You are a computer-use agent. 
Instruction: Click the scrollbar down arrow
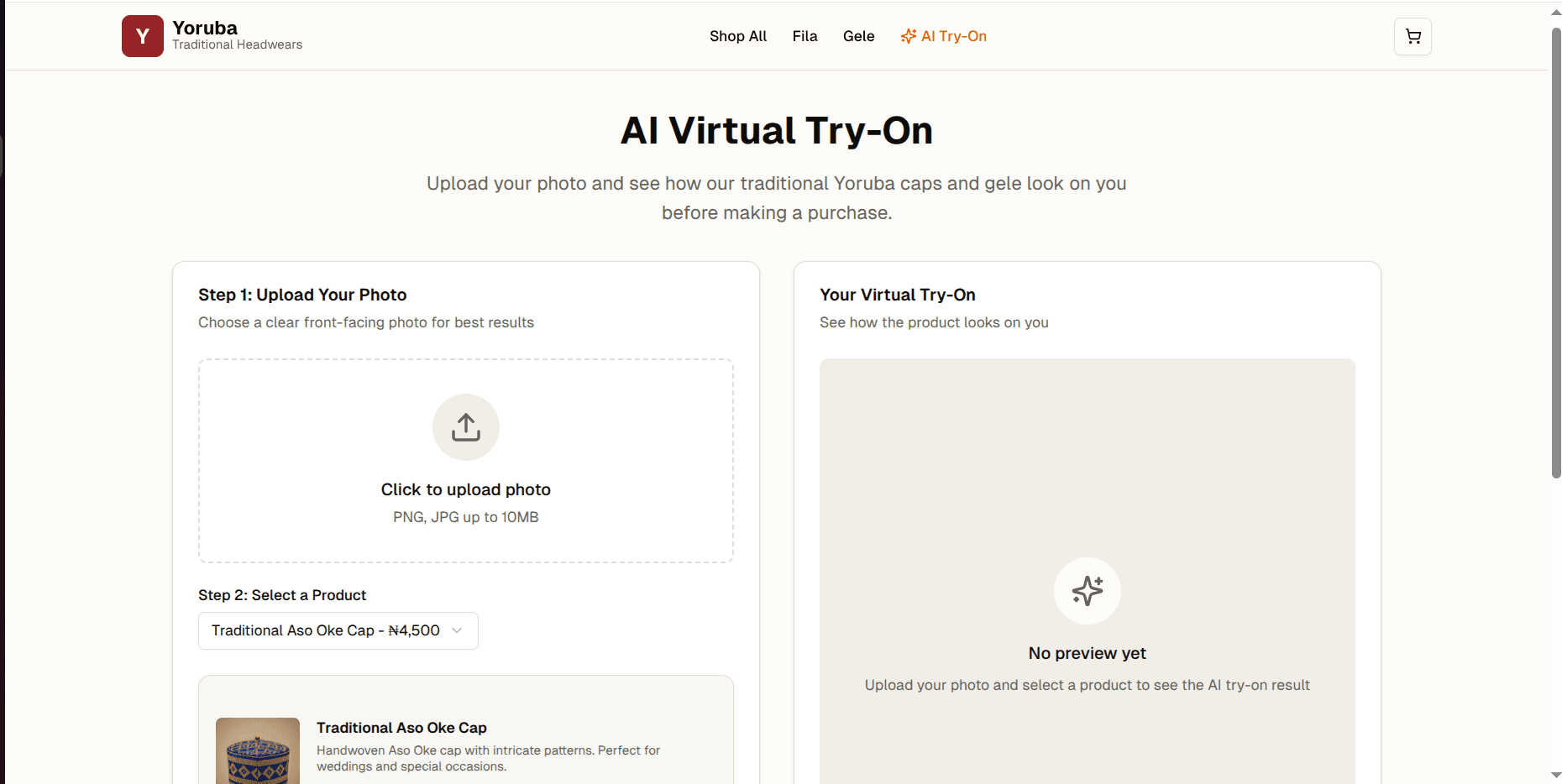tap(1555, 775)
